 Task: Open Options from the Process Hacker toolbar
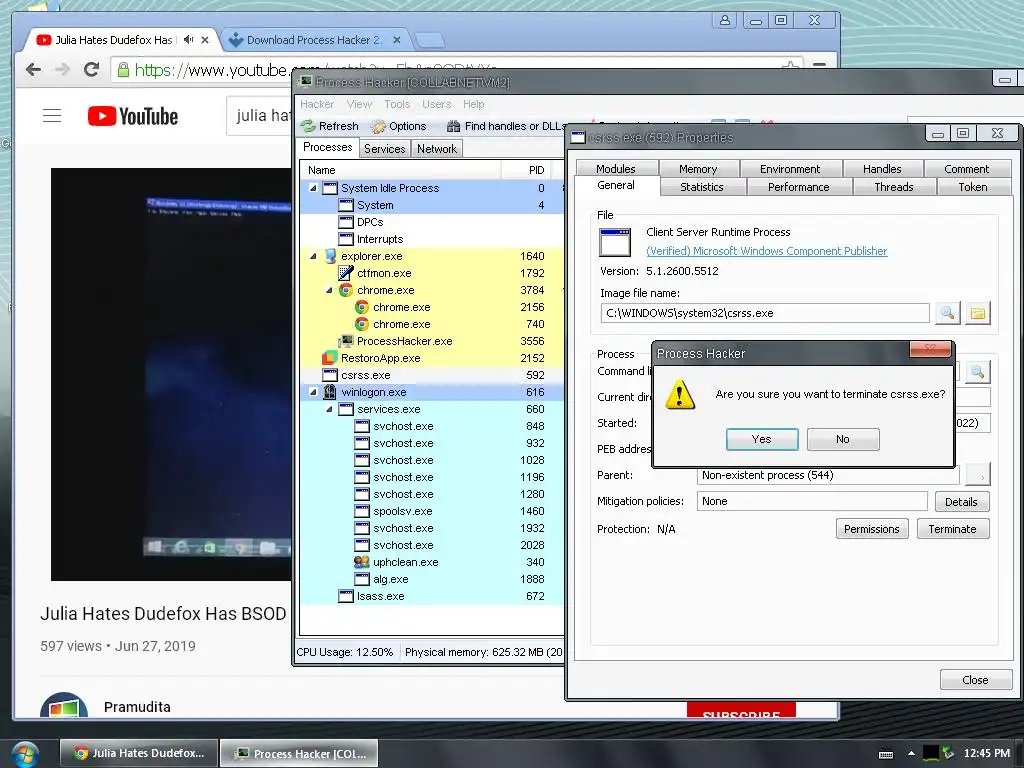pos(399,126)
